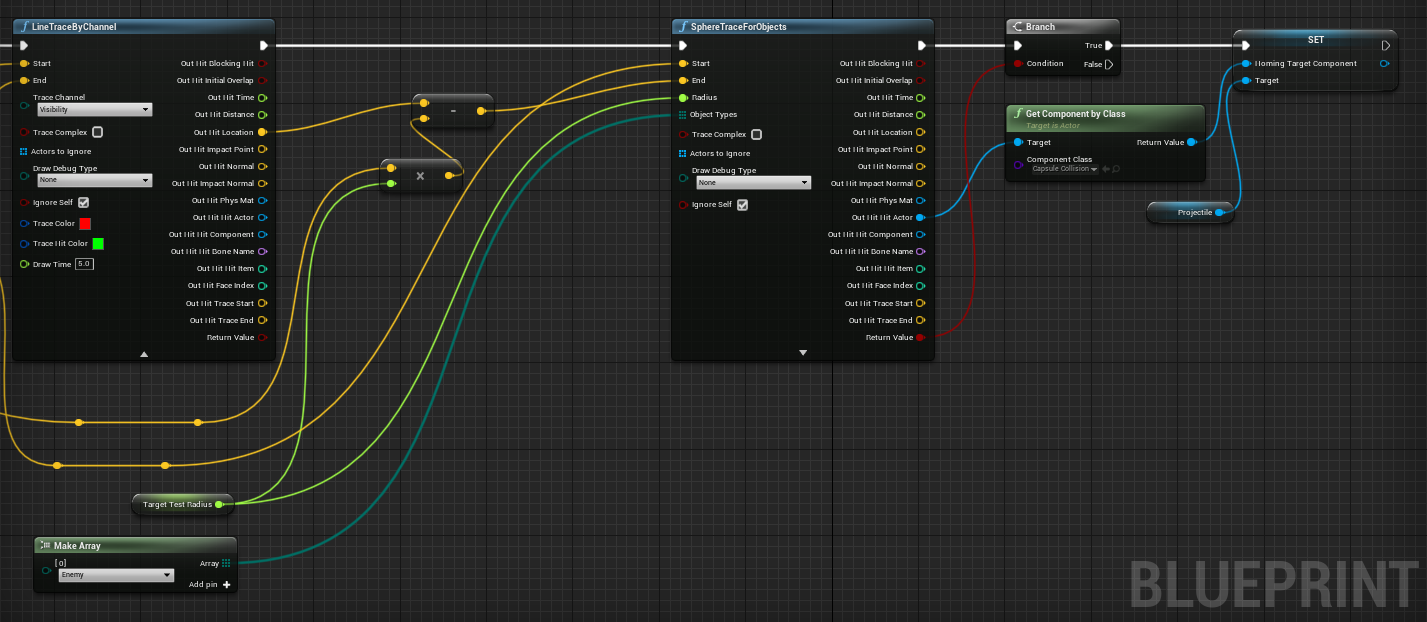The height and width of the screenshot is (622, 1427).
Task: Toggle Trace Complex checkbox in LineTraceByChannel
Action: point(97,132)
